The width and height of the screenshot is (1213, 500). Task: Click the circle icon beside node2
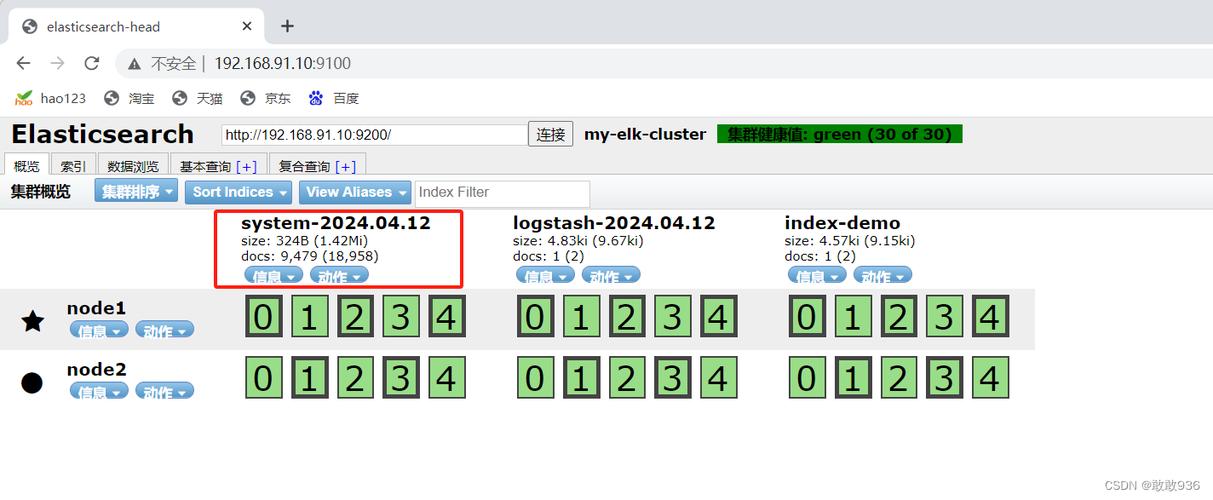pyautogui.click(x=32, y=382)
